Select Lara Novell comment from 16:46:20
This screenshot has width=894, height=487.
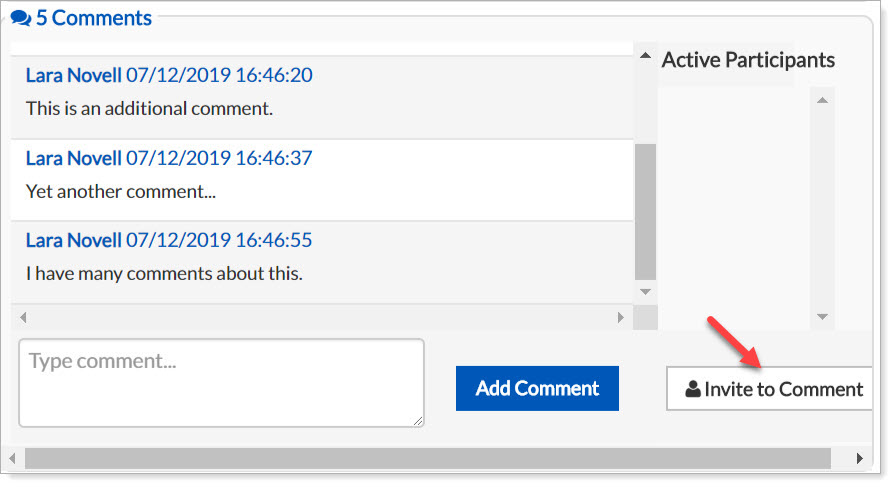(x=322, y=97)
